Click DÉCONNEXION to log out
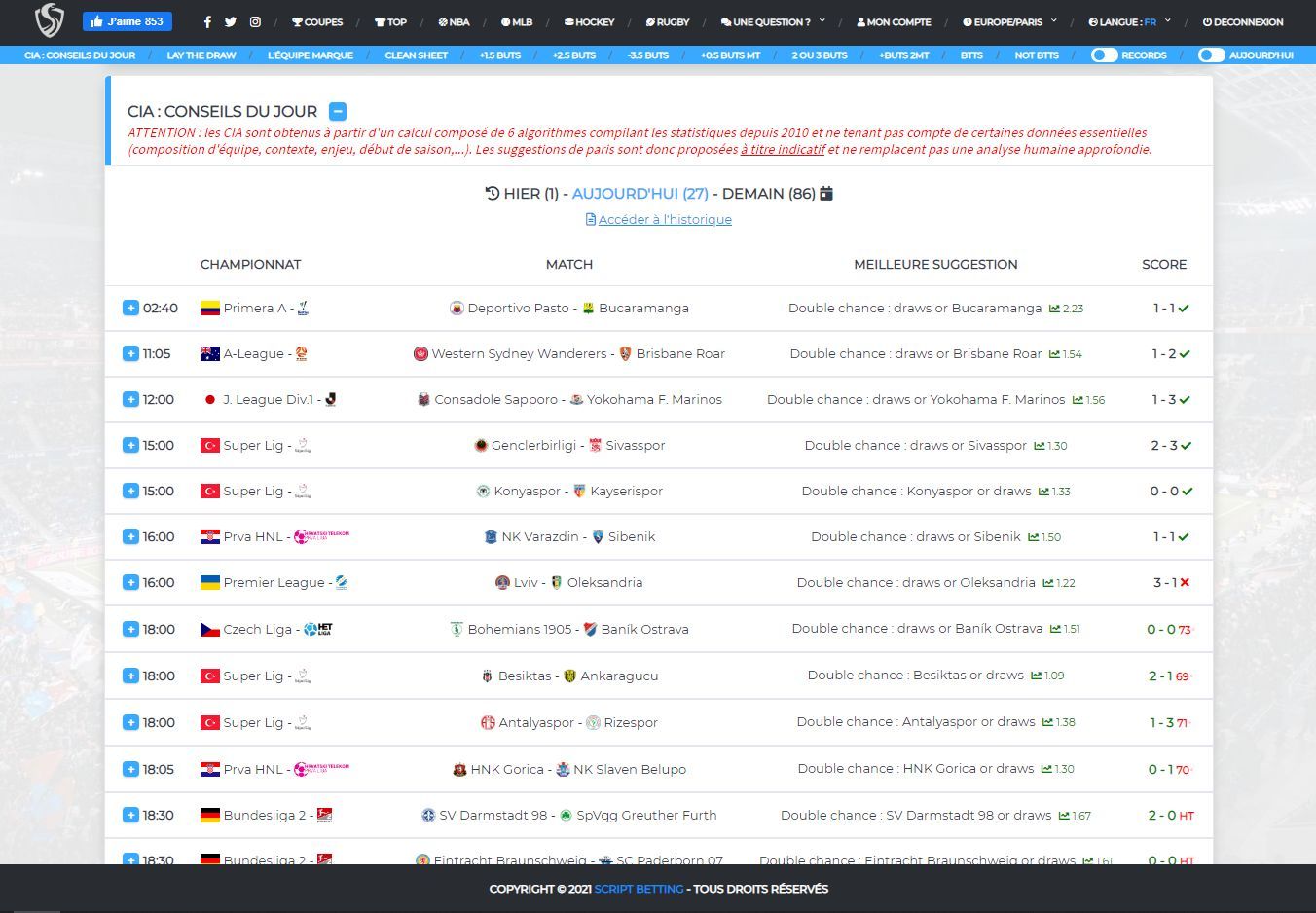This screenshot has width=1316, height=913. coord(1243,21)
